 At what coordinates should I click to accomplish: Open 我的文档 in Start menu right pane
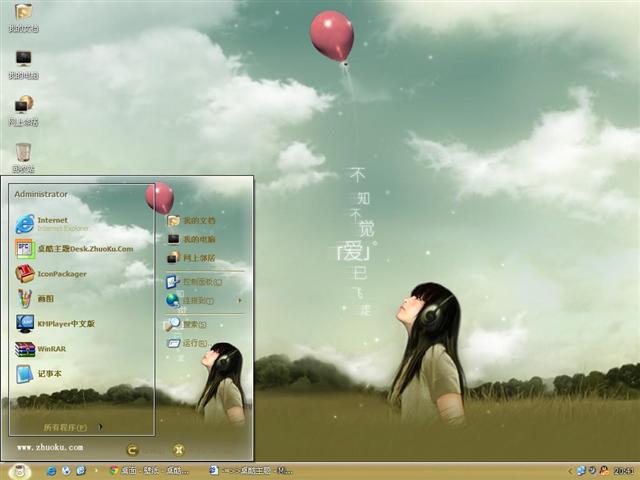(191, 220)
